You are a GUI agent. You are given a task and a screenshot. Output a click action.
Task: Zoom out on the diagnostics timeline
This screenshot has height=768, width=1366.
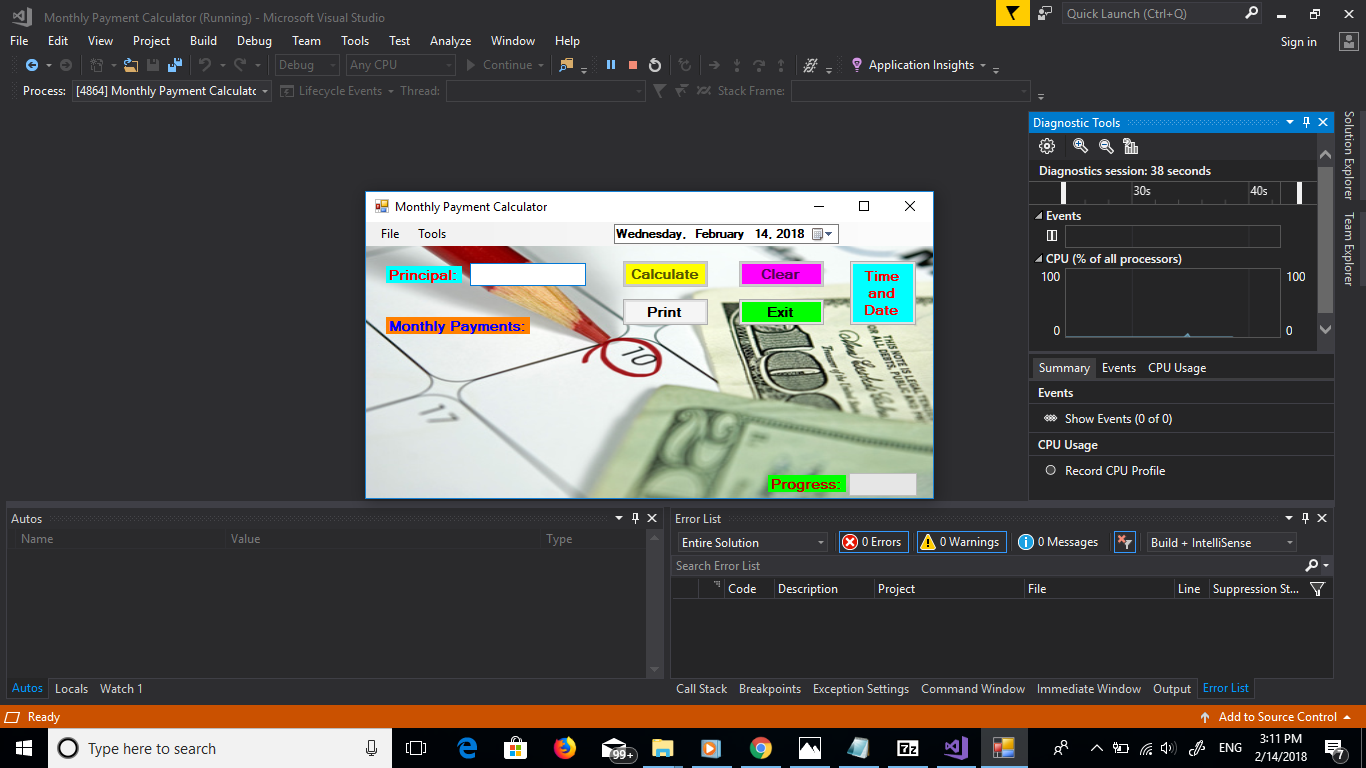[1105, 145]
